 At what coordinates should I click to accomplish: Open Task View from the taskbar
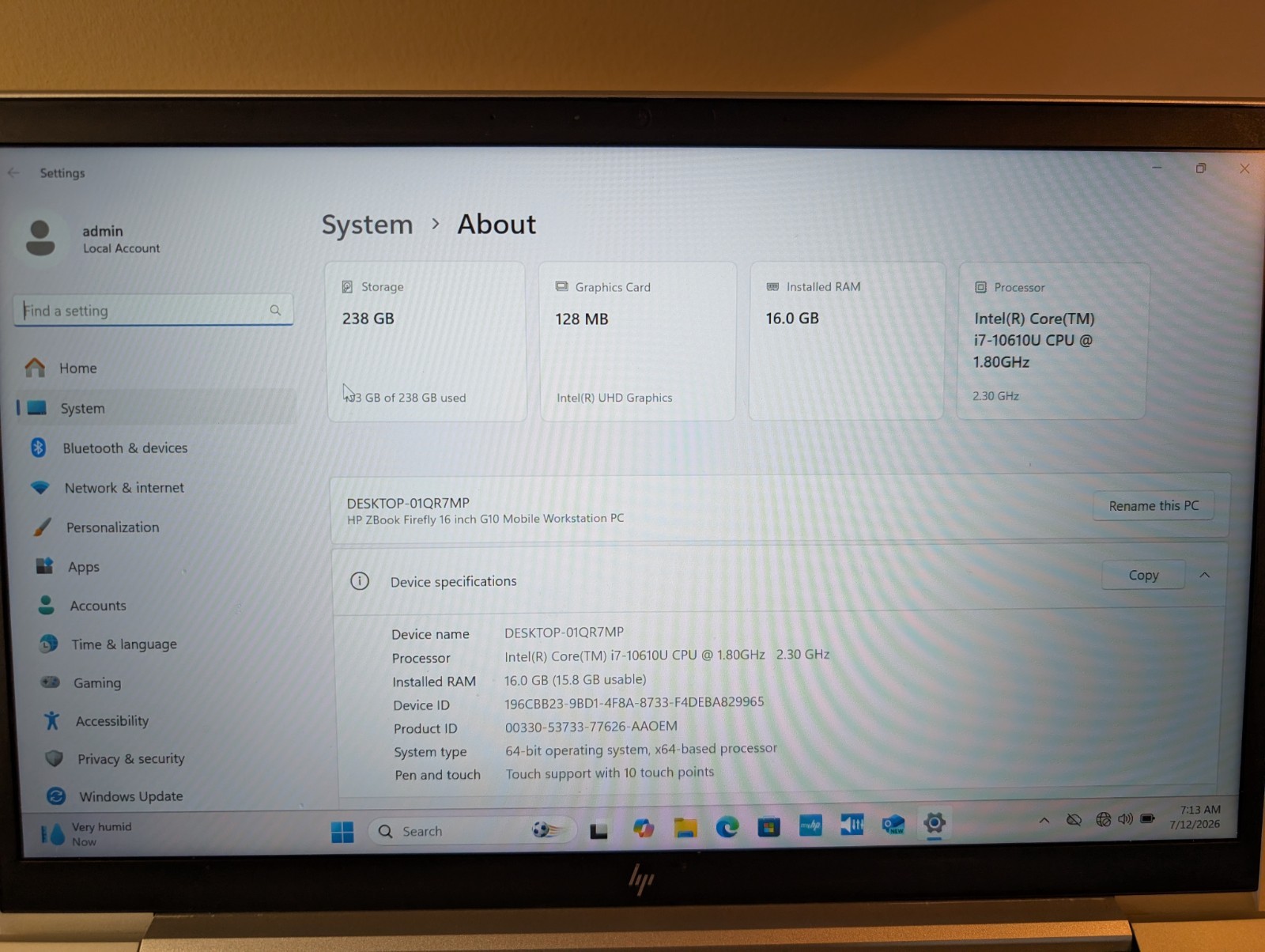click(599, 830)
